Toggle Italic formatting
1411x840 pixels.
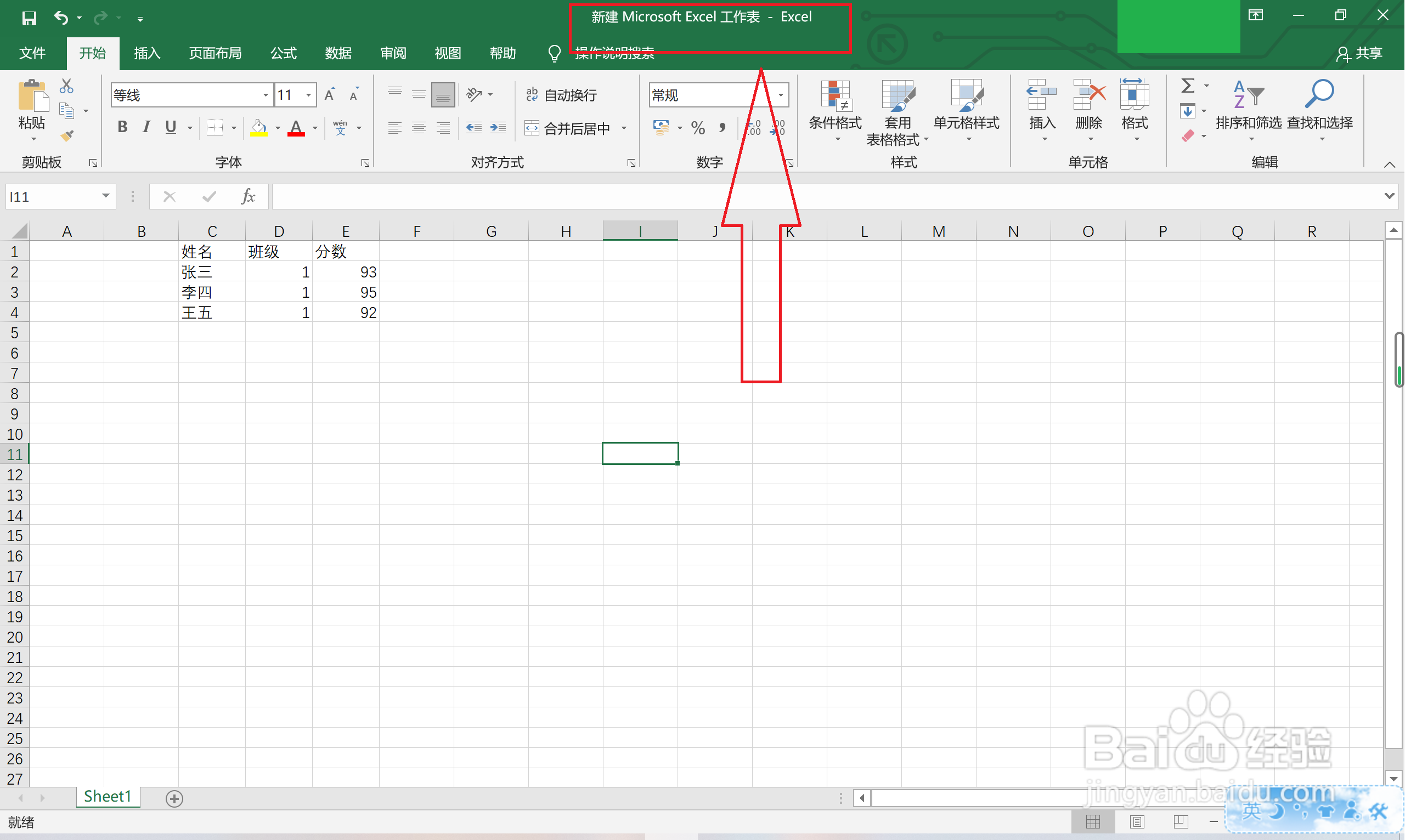click(x=146, y=128)
